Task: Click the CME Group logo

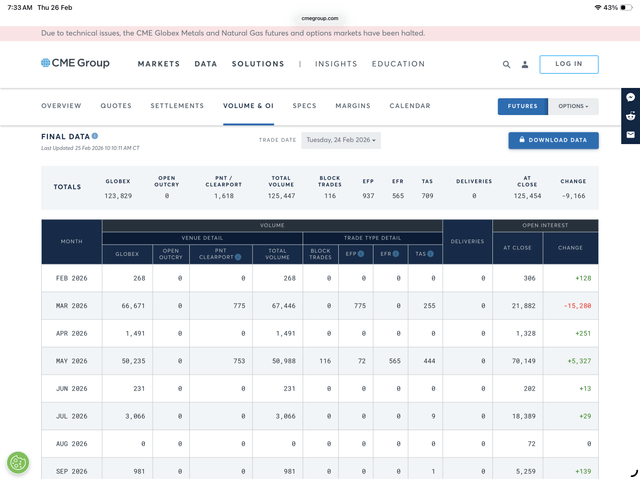Action: point(75,63)
